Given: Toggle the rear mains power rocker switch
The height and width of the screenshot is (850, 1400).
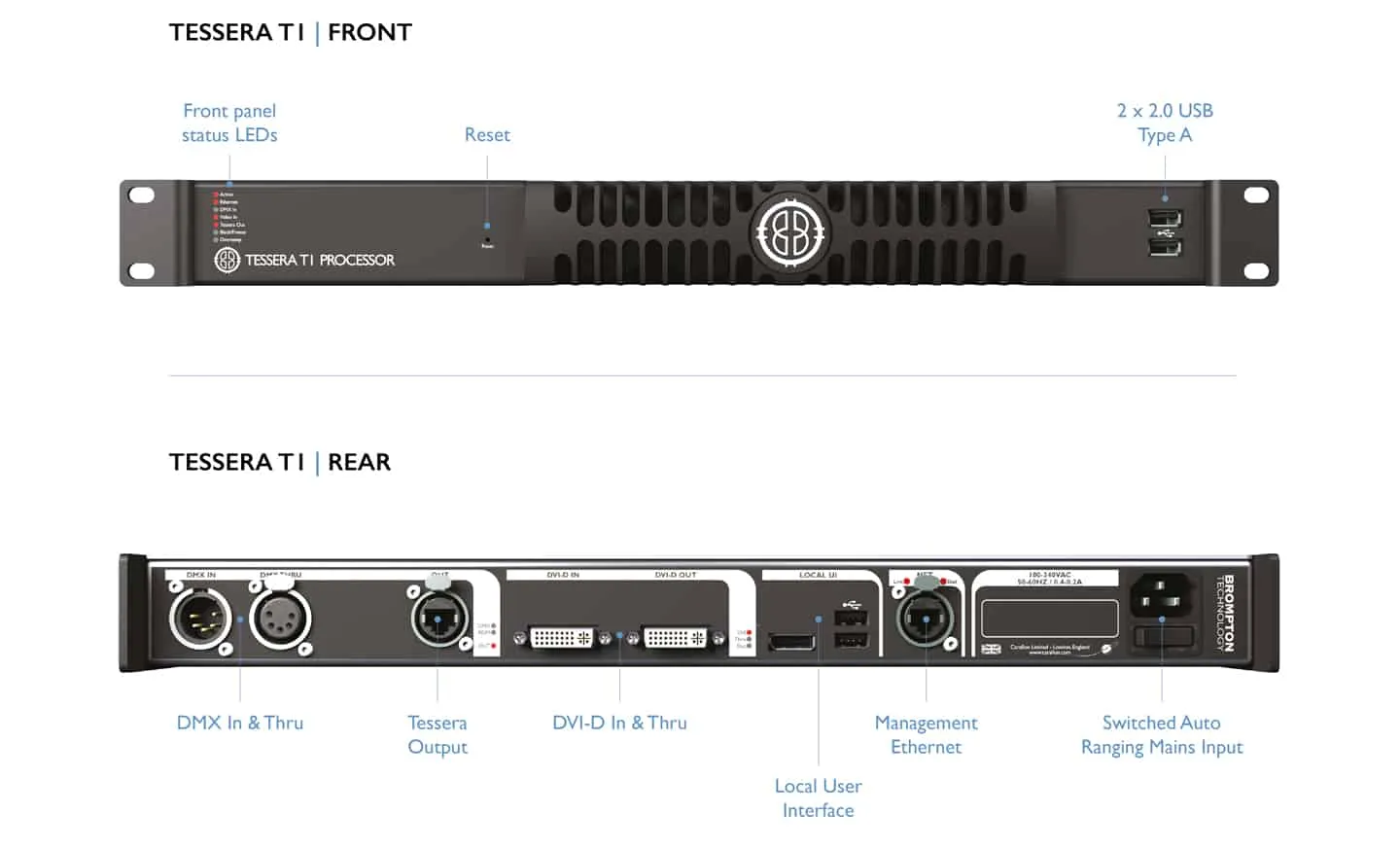Looking at the screenshot, I should (1164, 637).
